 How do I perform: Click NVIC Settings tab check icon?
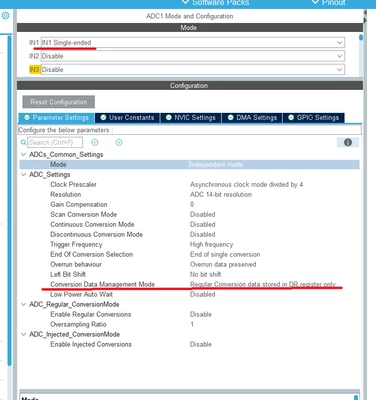pos(169,118)
